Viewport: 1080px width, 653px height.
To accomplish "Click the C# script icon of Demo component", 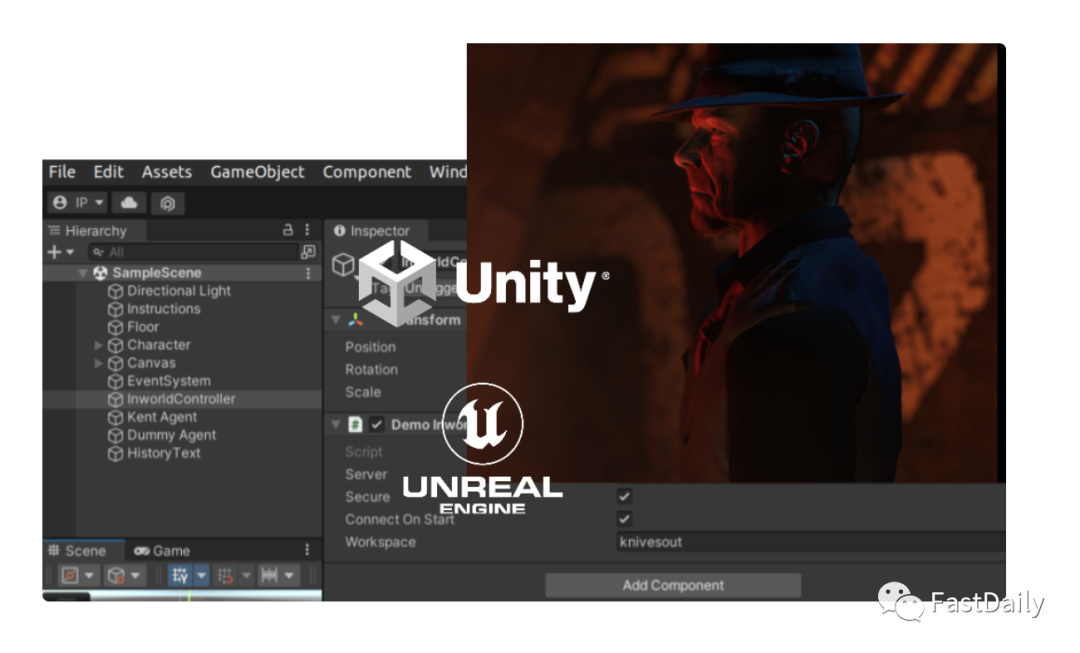I will 355,424.
